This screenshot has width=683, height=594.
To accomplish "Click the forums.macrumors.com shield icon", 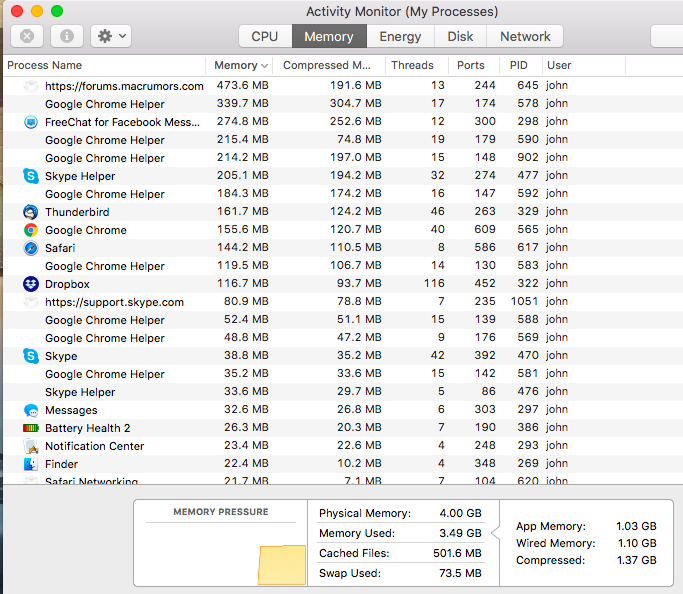I will (x=30, y=86).
